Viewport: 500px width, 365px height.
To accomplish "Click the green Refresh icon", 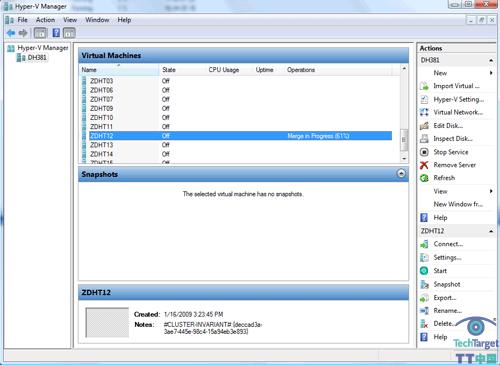I will 424,178.
